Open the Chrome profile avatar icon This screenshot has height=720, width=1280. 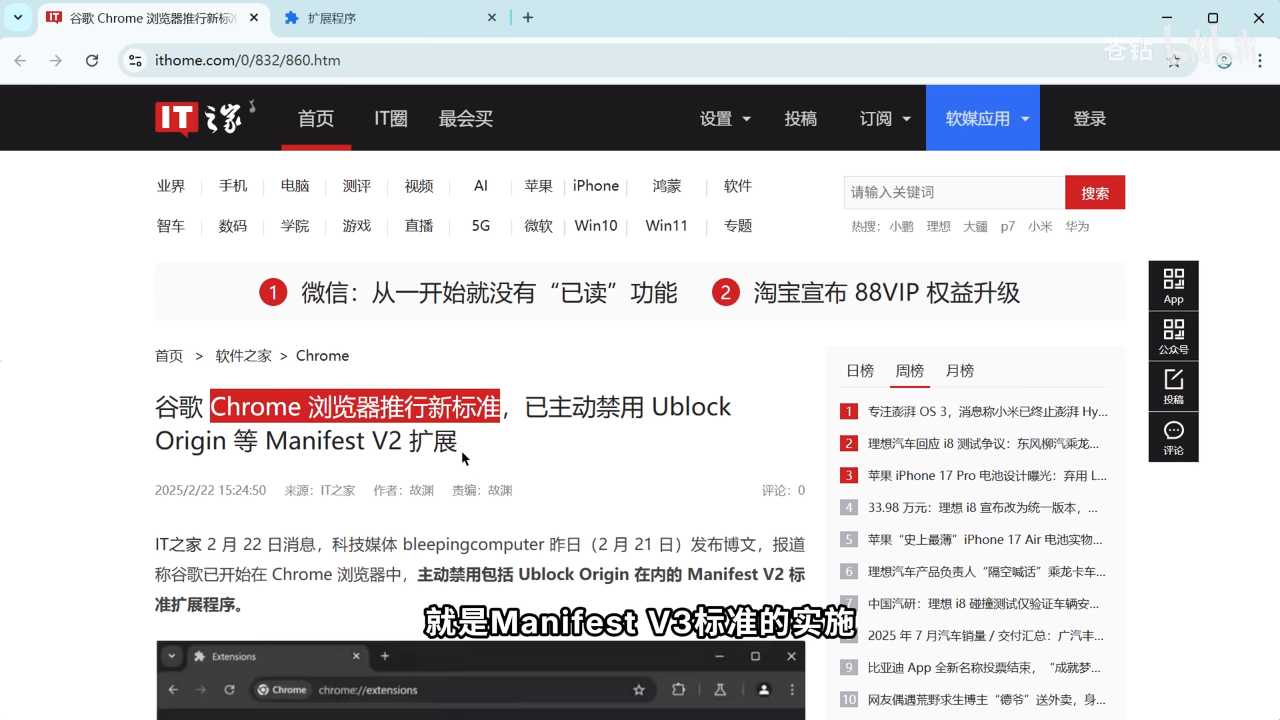coord(1224,60)
